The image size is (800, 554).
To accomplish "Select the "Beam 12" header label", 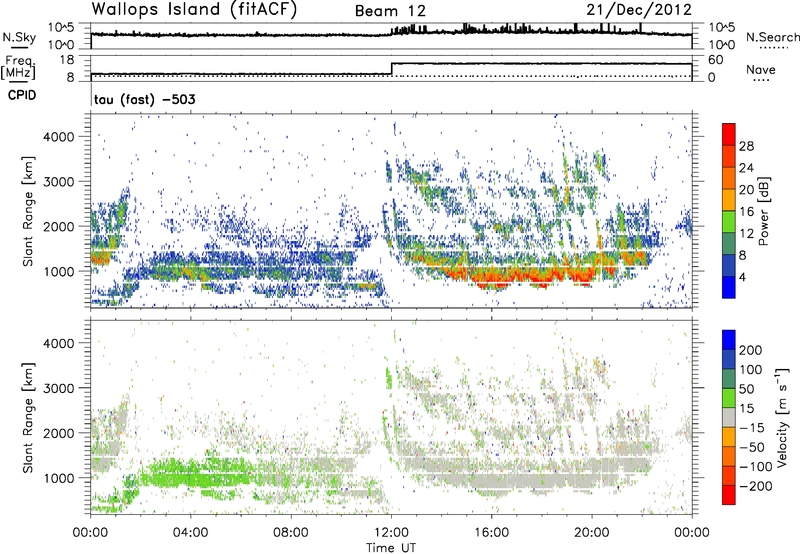I will pos(390,11).
